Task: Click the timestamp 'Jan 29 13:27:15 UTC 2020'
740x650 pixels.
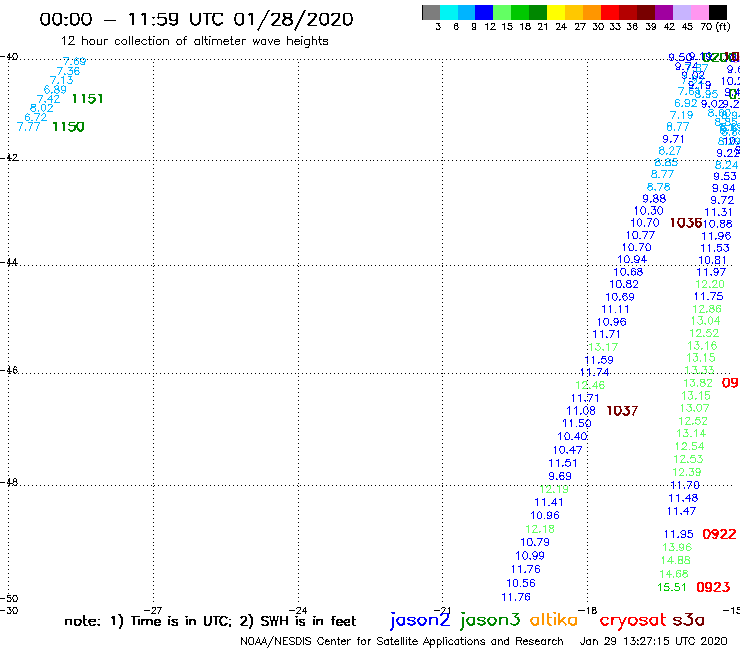Action: pos(653,641)
